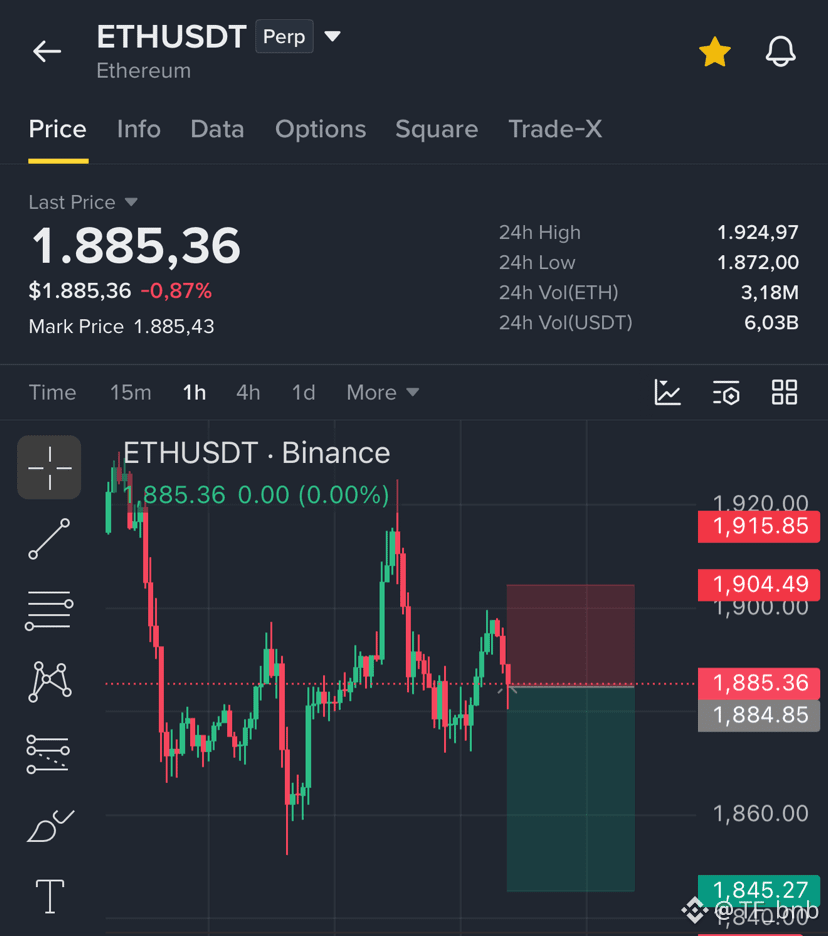Viewport: 828px width, 936px height.
Task: Open the chart layout grid icon
Action: pos(784,393)
